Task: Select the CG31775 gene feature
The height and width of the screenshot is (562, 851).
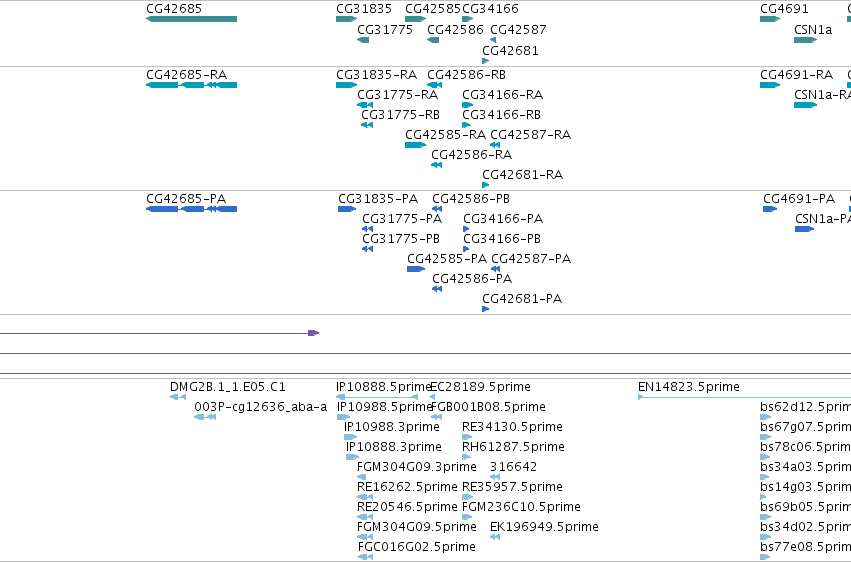Action: [x=363, y=40]
